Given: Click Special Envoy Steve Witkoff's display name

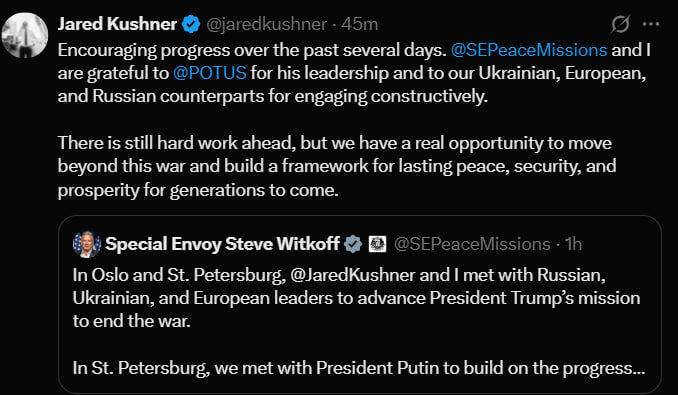Looking at the screenshot, I should pos(222,244).
